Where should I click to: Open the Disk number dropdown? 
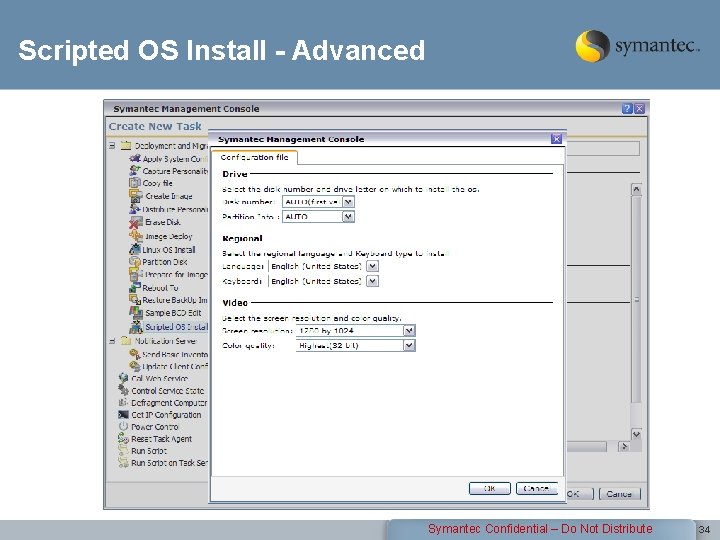pos(349,202)
